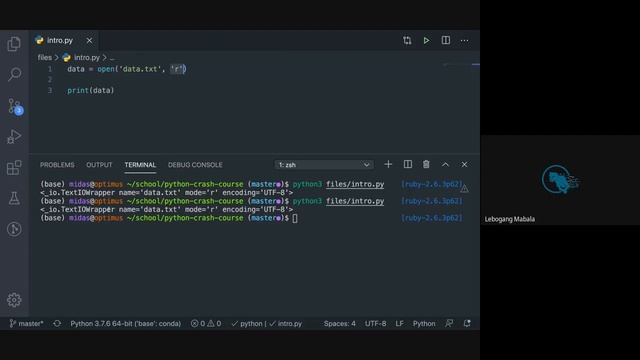Viewport: 640px width, 360px height.
Task: Change indentation via Spaces: 4
Action: 340,323
